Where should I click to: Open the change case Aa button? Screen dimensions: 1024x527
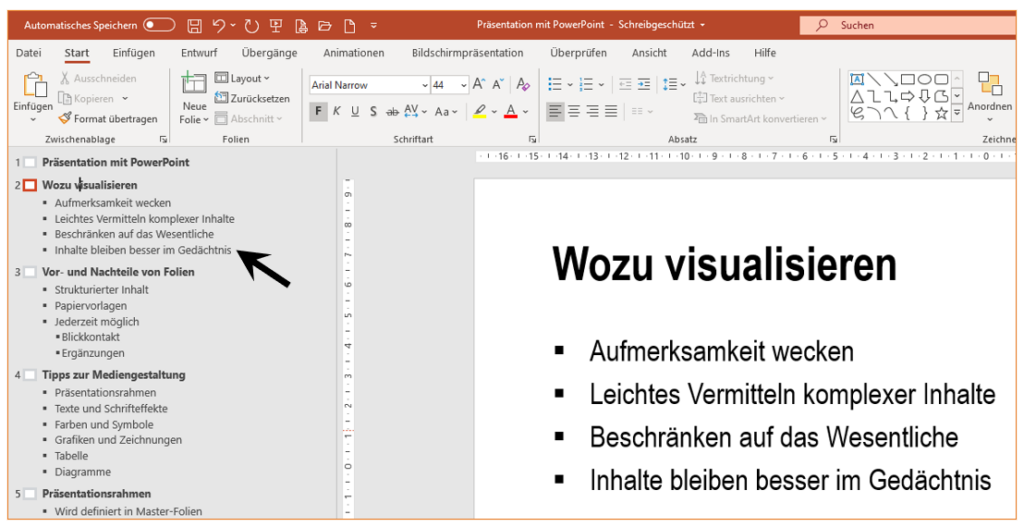click(x=446, y=111)
